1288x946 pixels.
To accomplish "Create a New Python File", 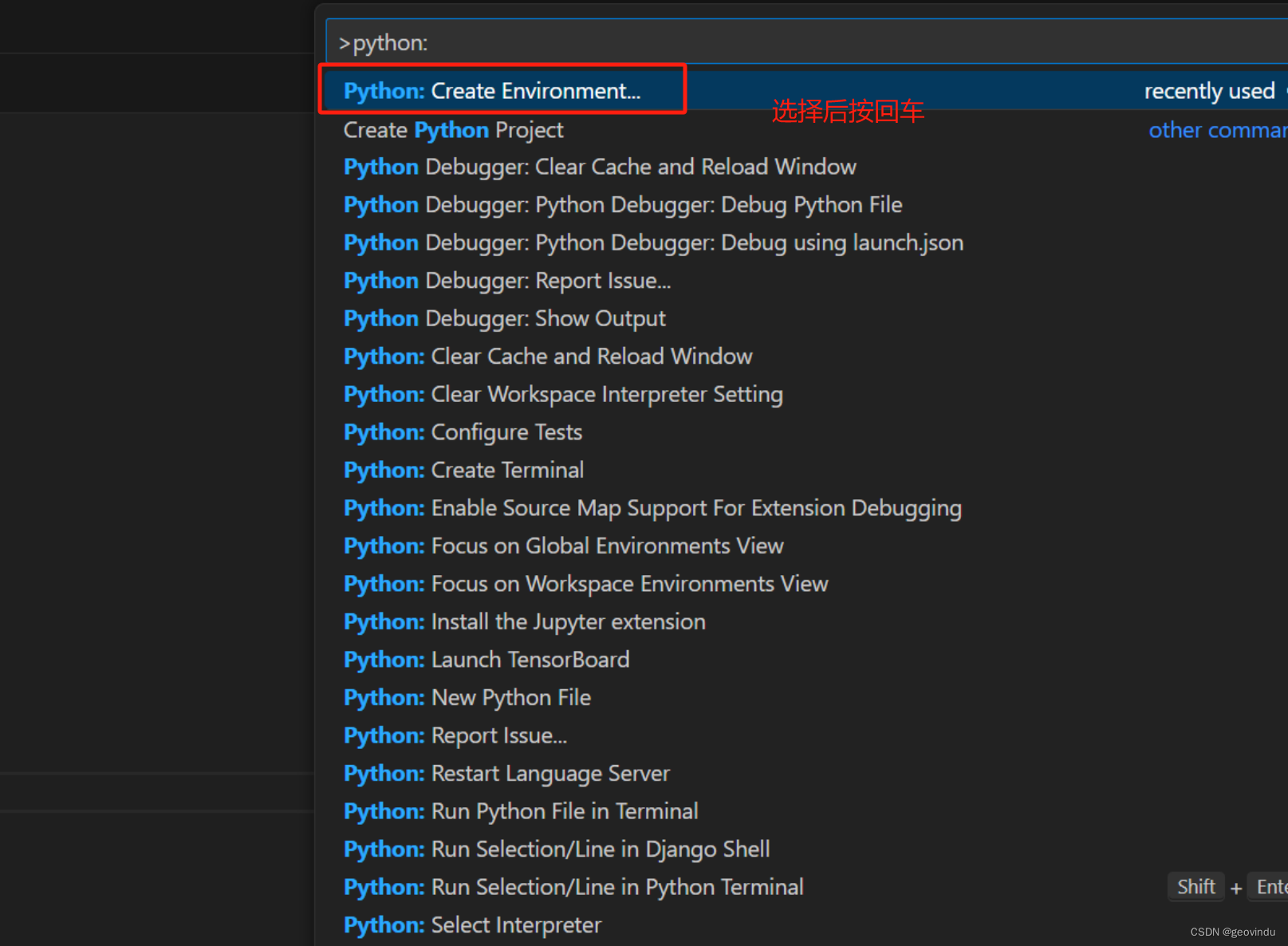I will pyautogui.click(x=466, y=697).
